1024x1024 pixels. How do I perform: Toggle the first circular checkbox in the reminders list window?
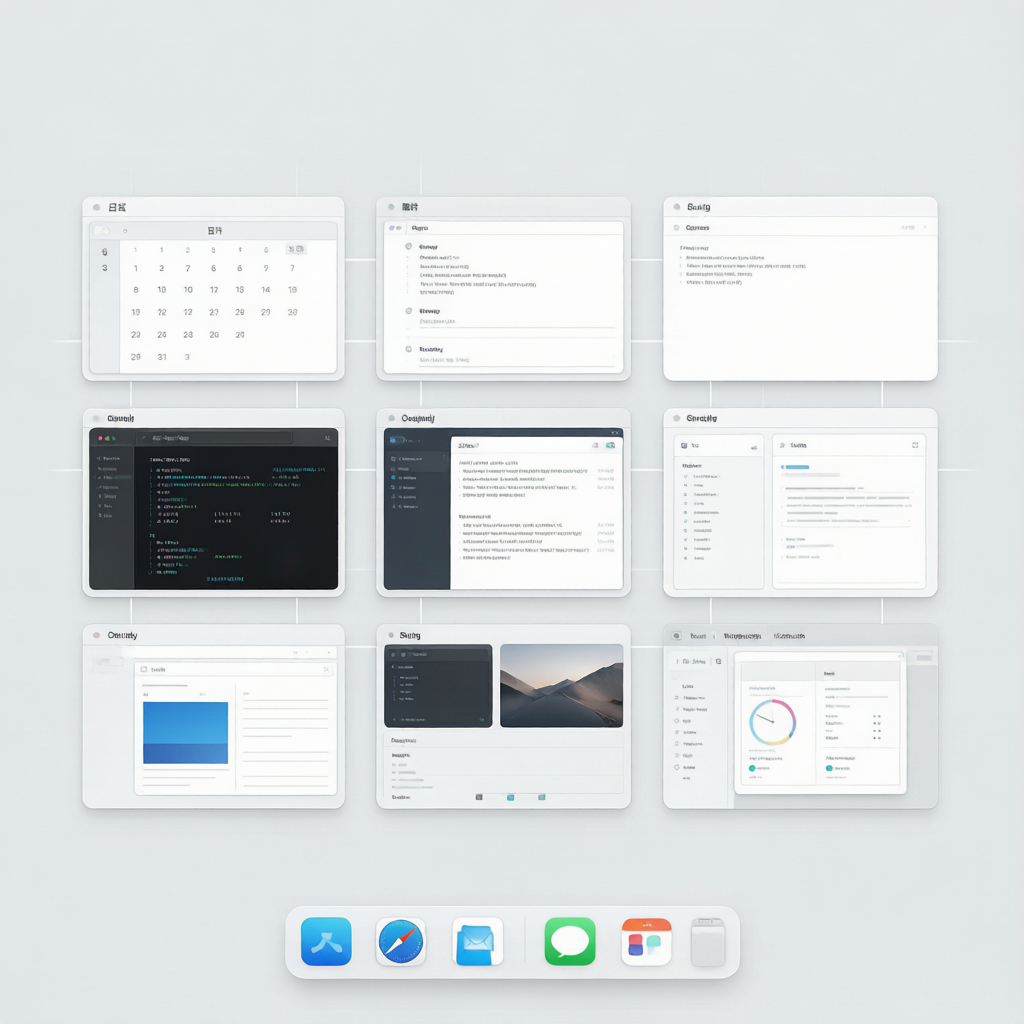click(409, 246)
